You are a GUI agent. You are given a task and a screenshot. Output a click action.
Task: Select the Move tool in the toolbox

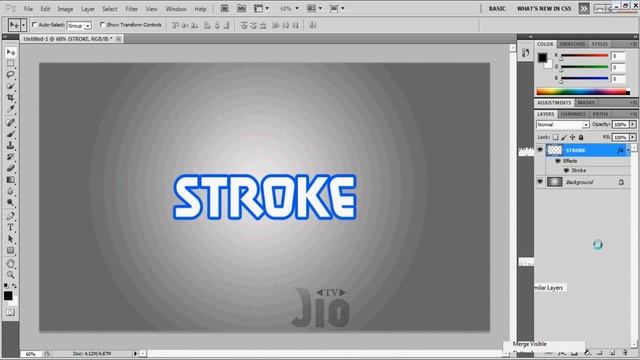click(x=11, y=52)
